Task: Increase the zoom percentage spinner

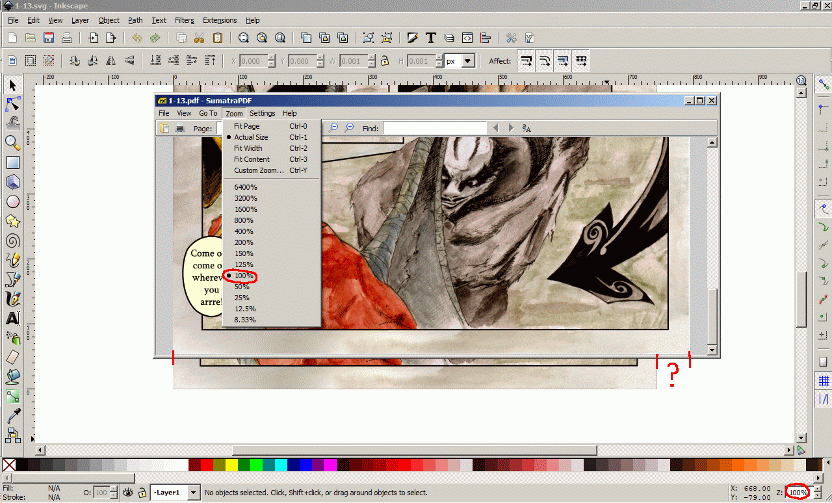Action: click(818, 489)
